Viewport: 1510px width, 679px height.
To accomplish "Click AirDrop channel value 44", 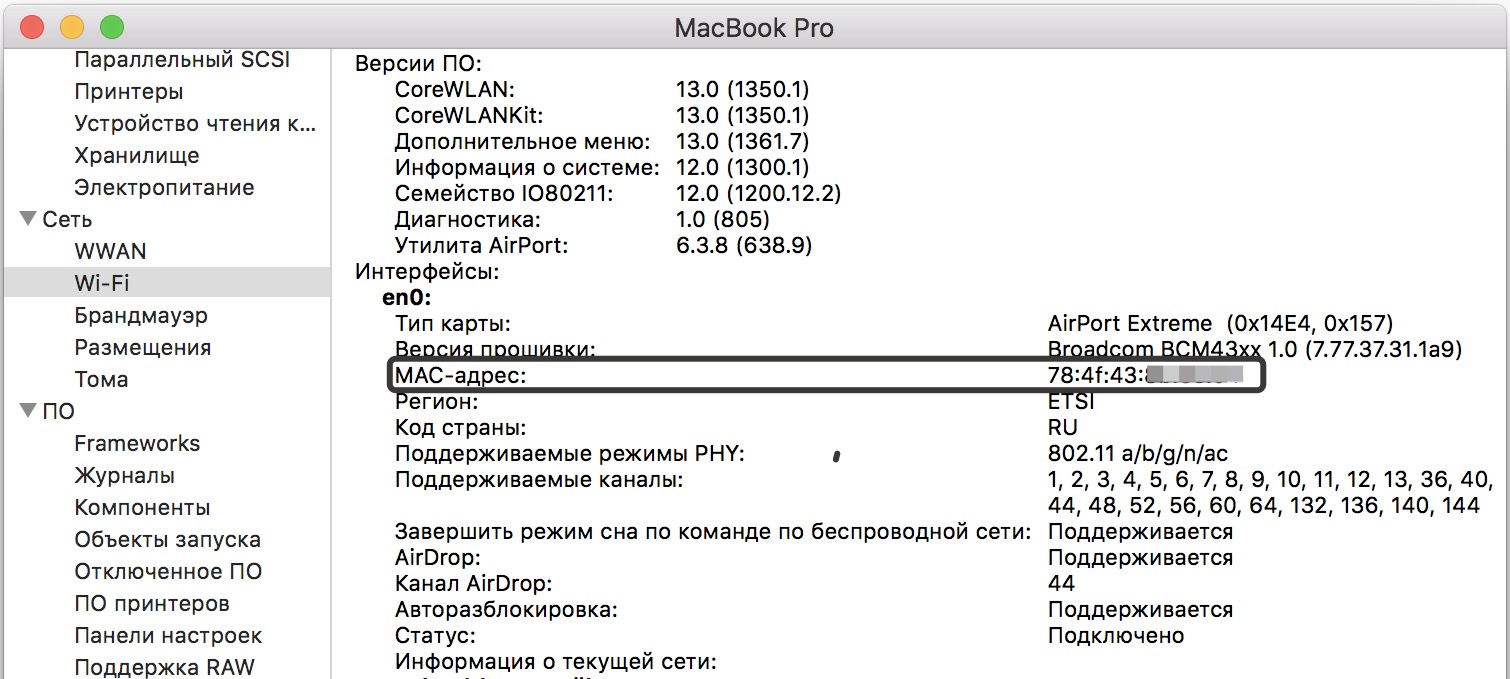I will (x=1062, y=583).
